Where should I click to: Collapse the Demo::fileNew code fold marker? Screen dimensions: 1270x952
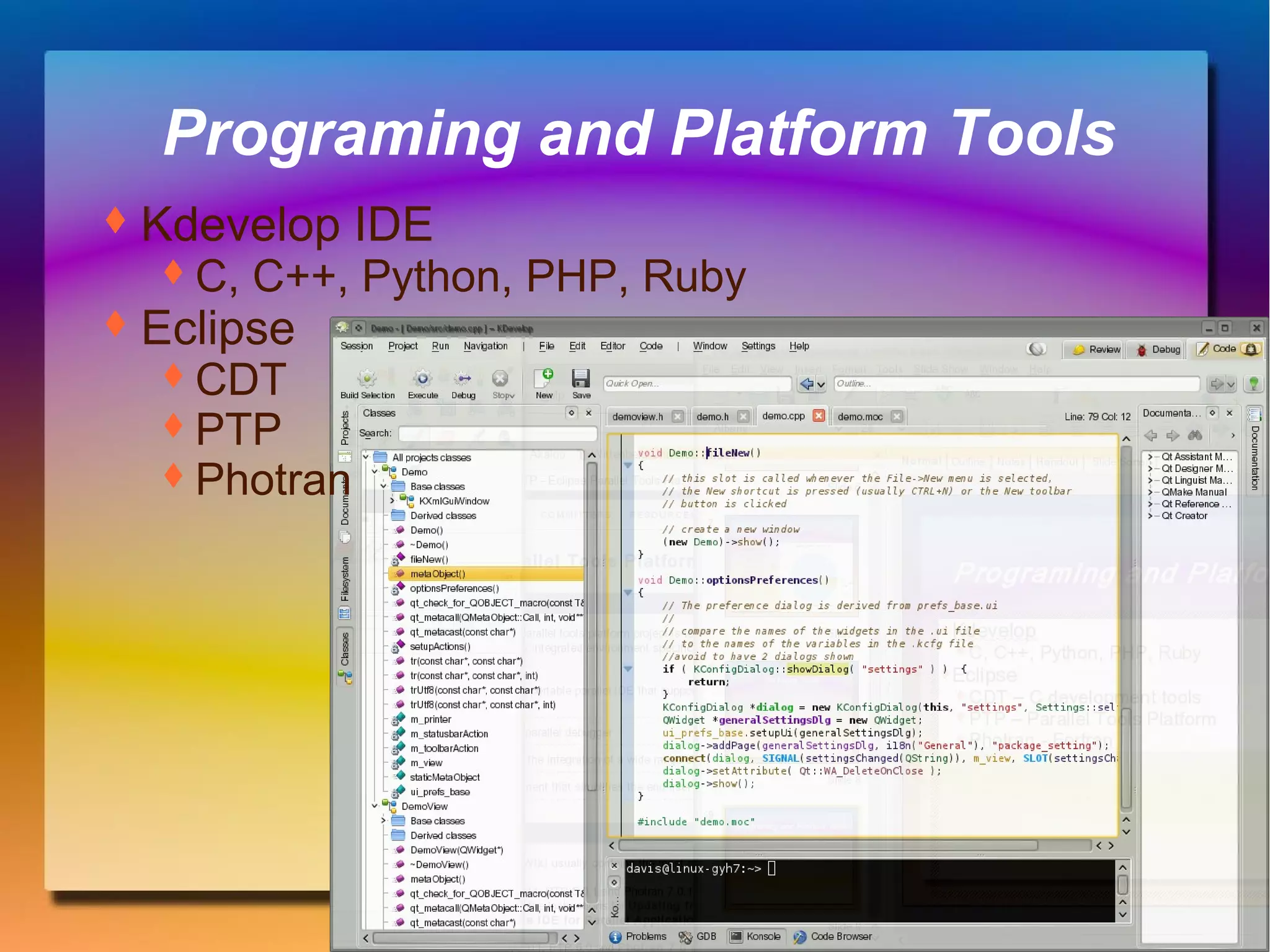point(628,465)
